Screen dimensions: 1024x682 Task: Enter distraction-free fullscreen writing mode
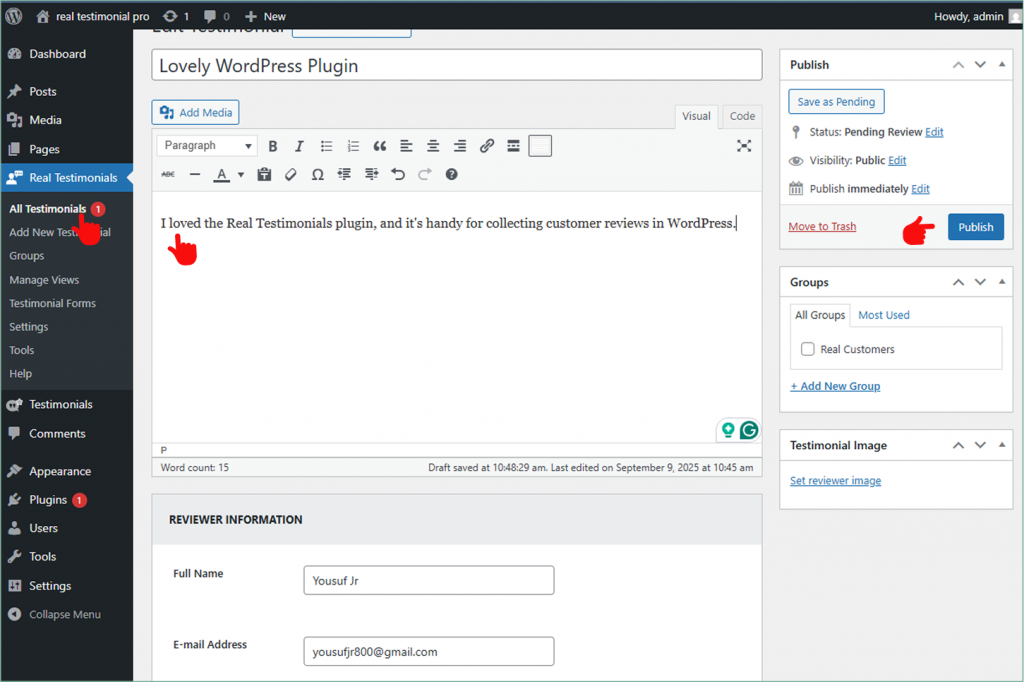pyautogui.click(x=744, y=146)
